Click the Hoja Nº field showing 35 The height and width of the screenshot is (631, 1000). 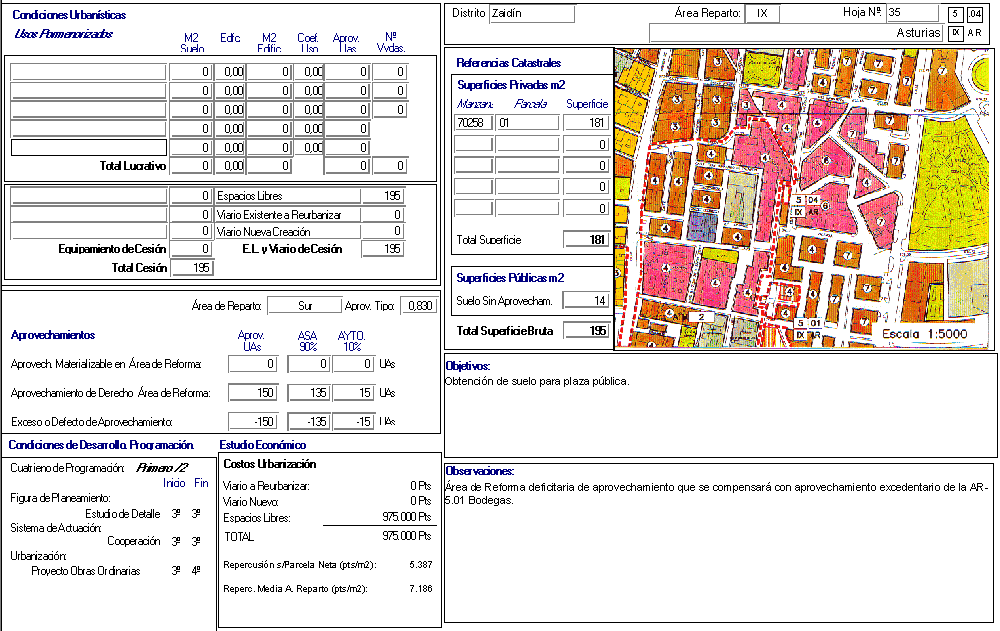(x=911, y=13)
